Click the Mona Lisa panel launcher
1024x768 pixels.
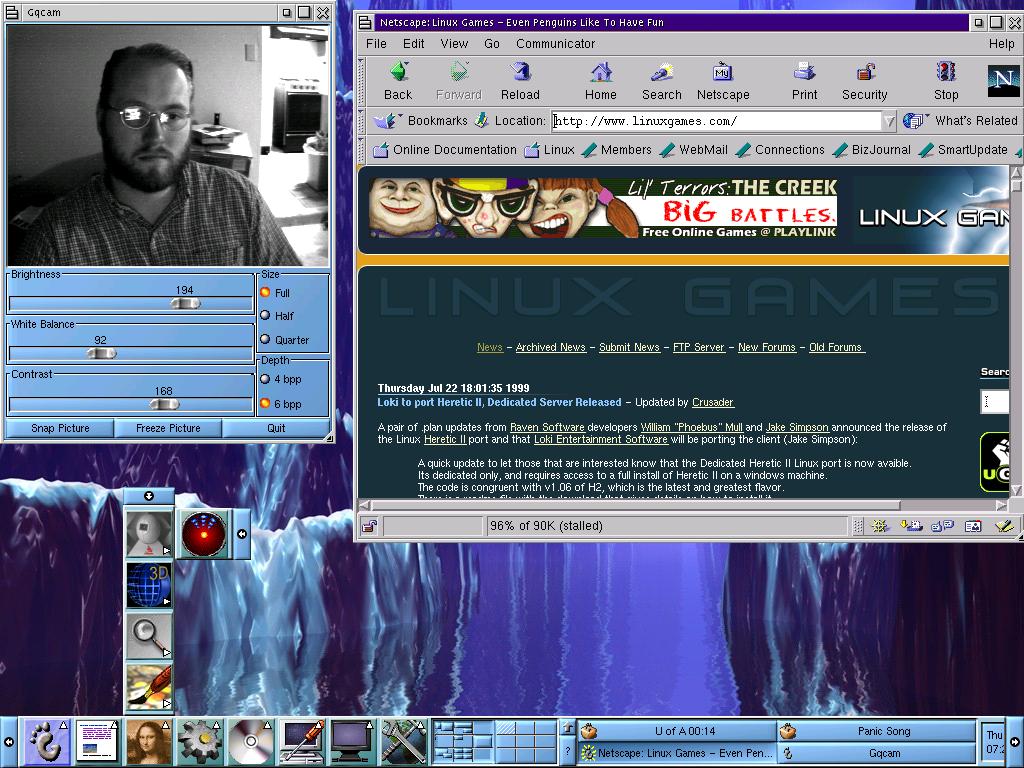click(149, 742)
